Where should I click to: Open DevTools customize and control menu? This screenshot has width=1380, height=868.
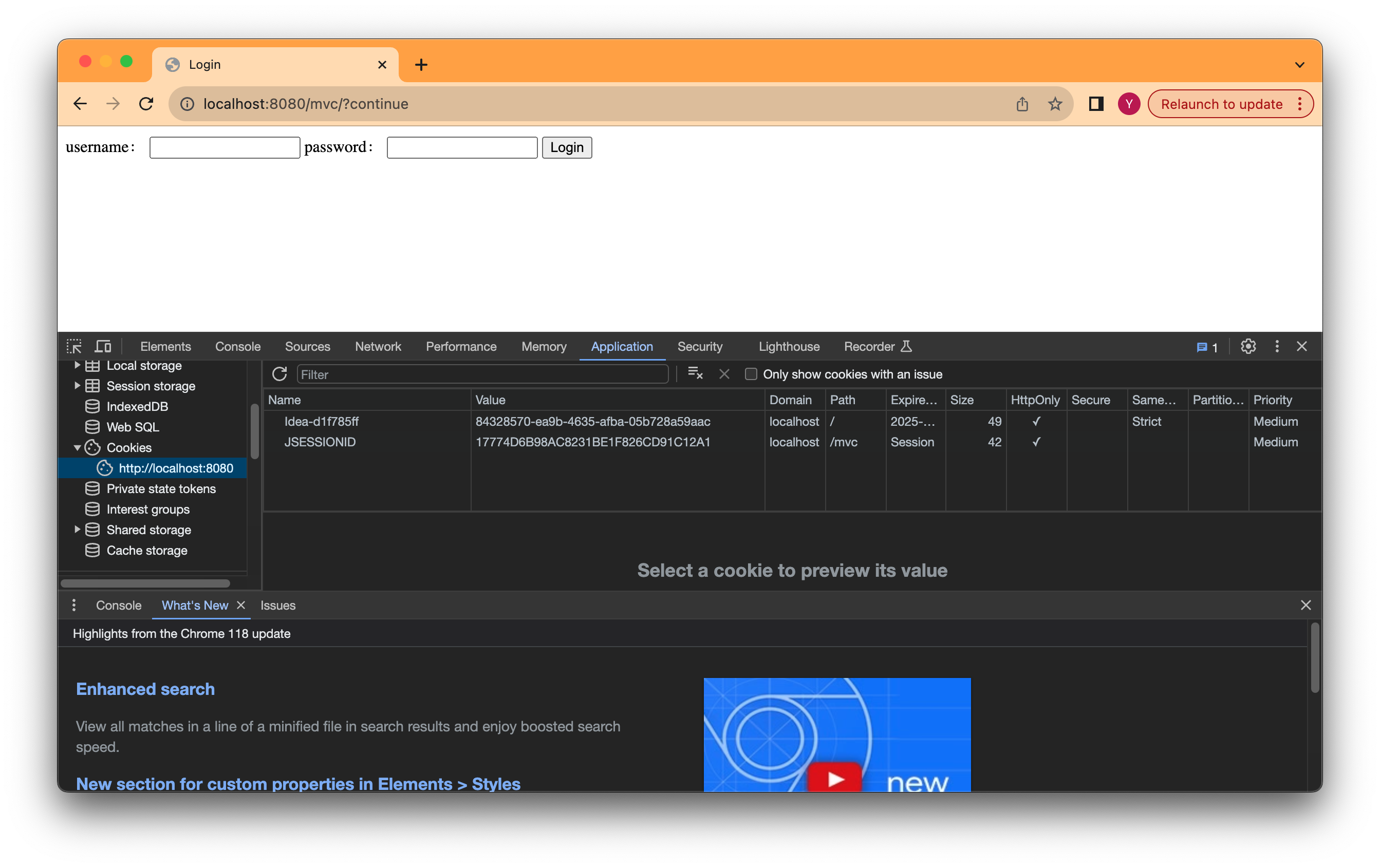click(1276, 346)
